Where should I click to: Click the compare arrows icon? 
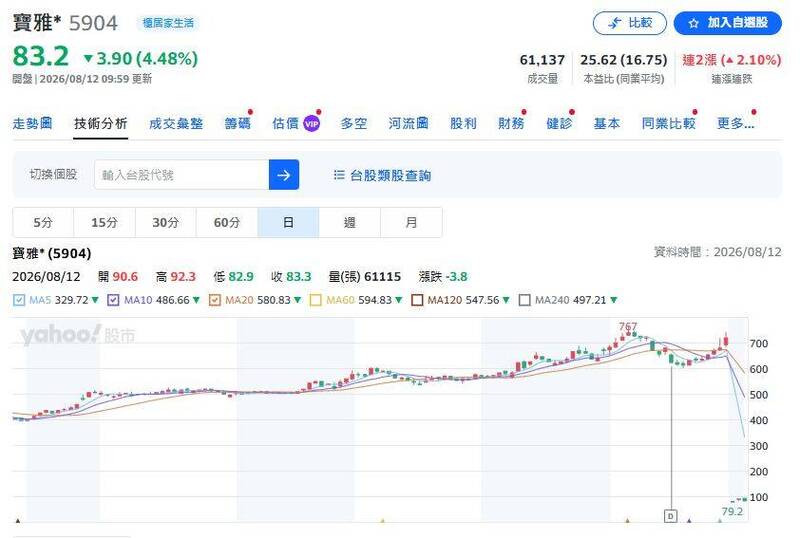pos(615,23)
